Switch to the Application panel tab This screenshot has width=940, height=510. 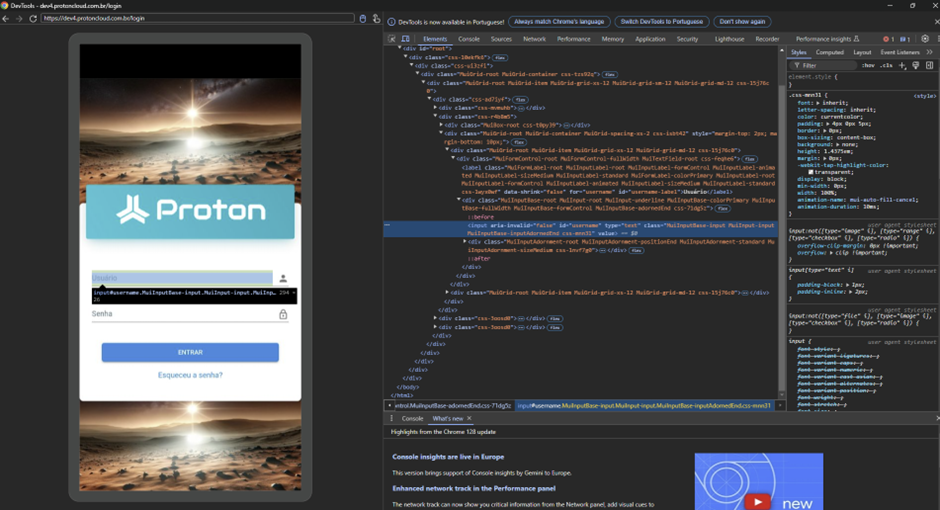(650, 39)
